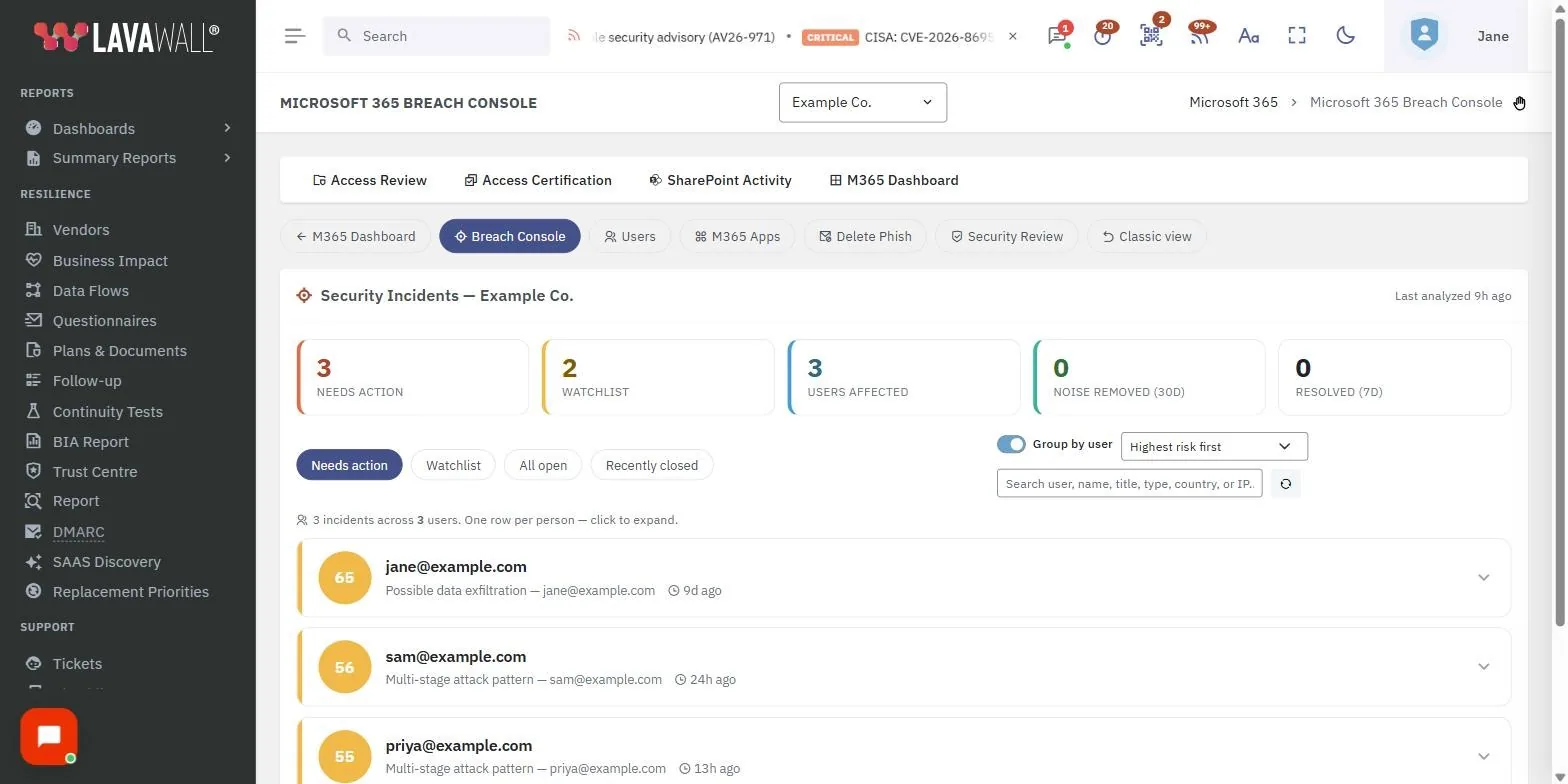Open SAAS Discovery in the sidebar
This screenshot has height=784, width=1568.
(106, 562)
